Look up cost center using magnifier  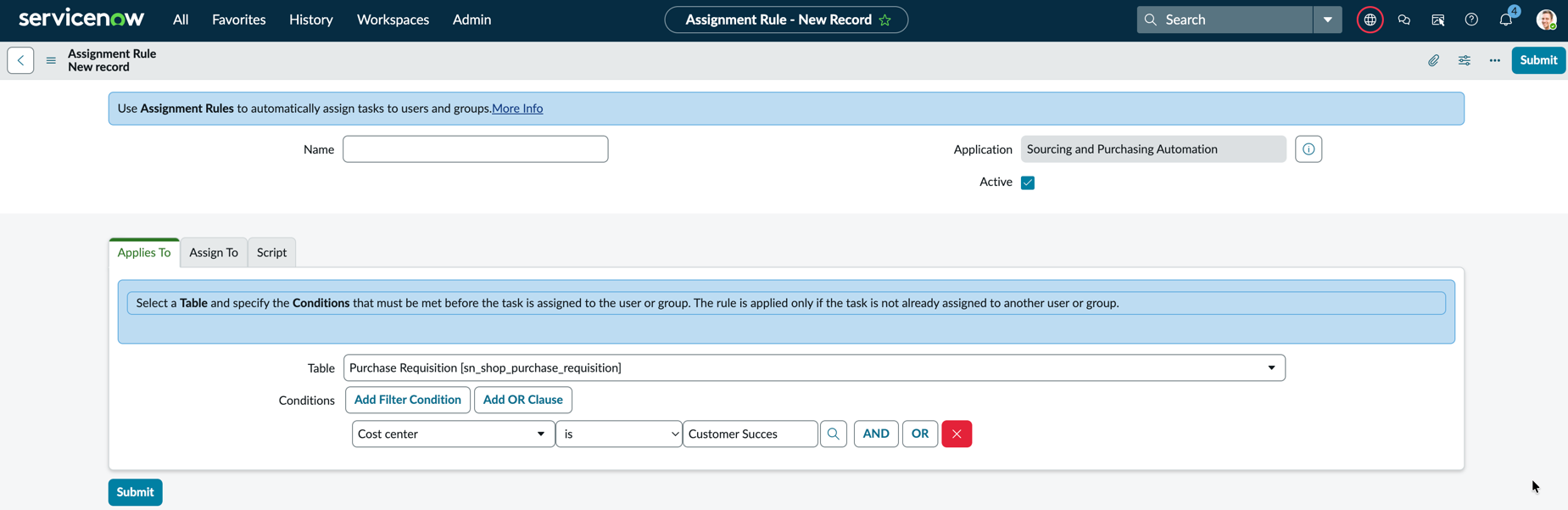coord(834,434)
